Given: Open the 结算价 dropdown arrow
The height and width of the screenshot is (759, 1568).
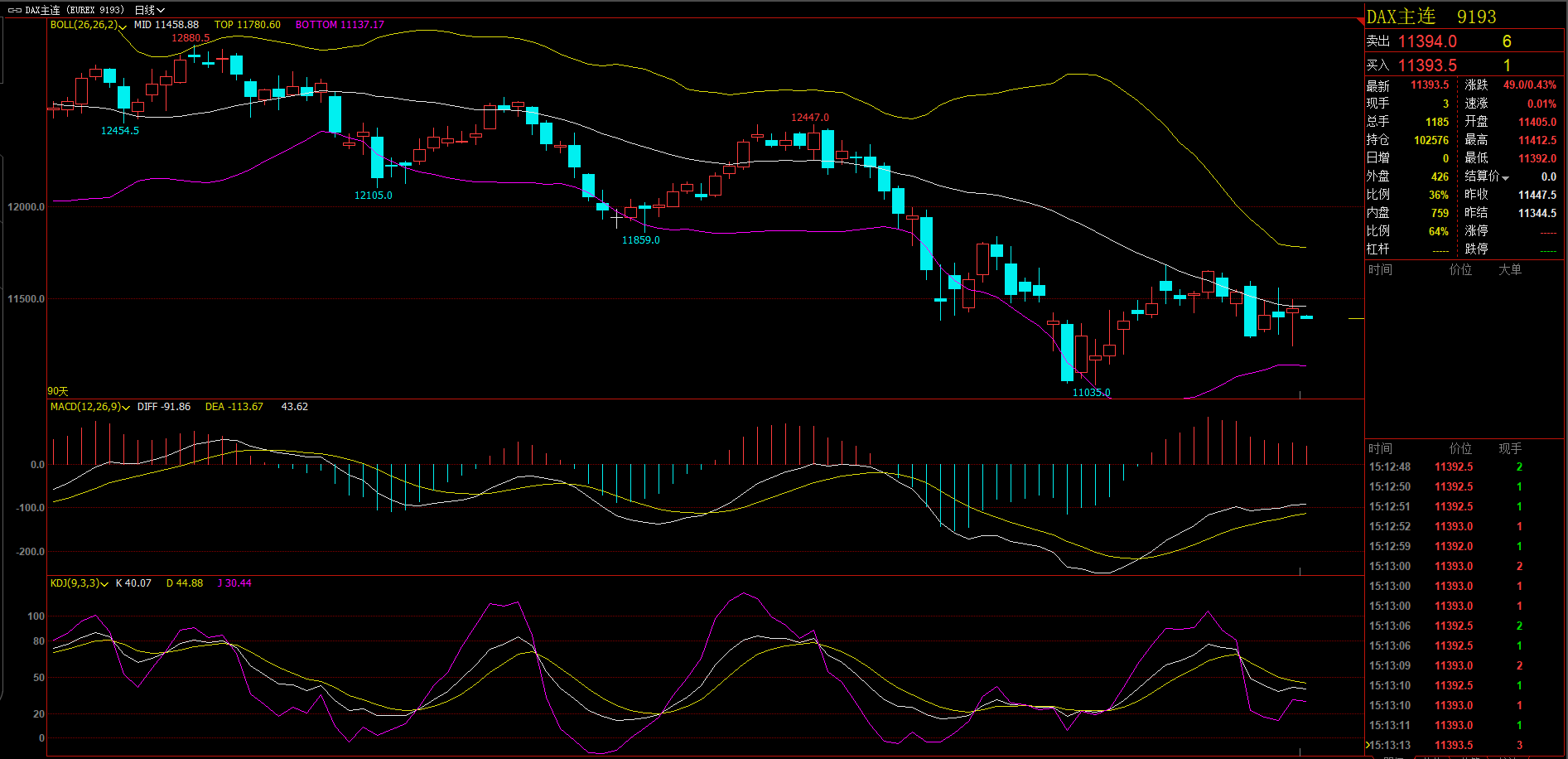Looking at the screenshot, I should tap(1505, 178).
